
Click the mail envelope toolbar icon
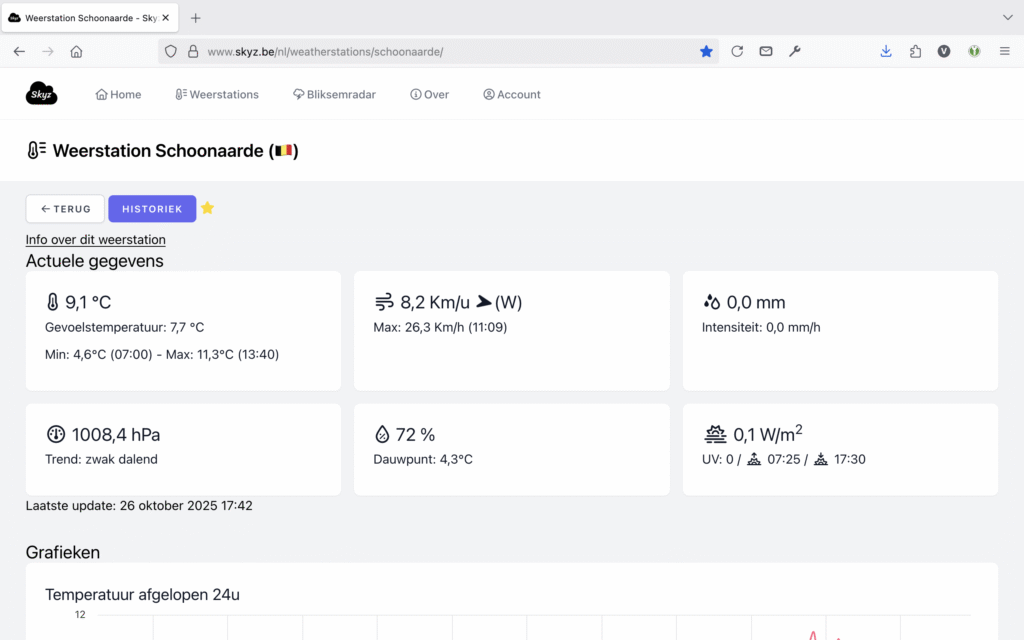click(766, 51)
